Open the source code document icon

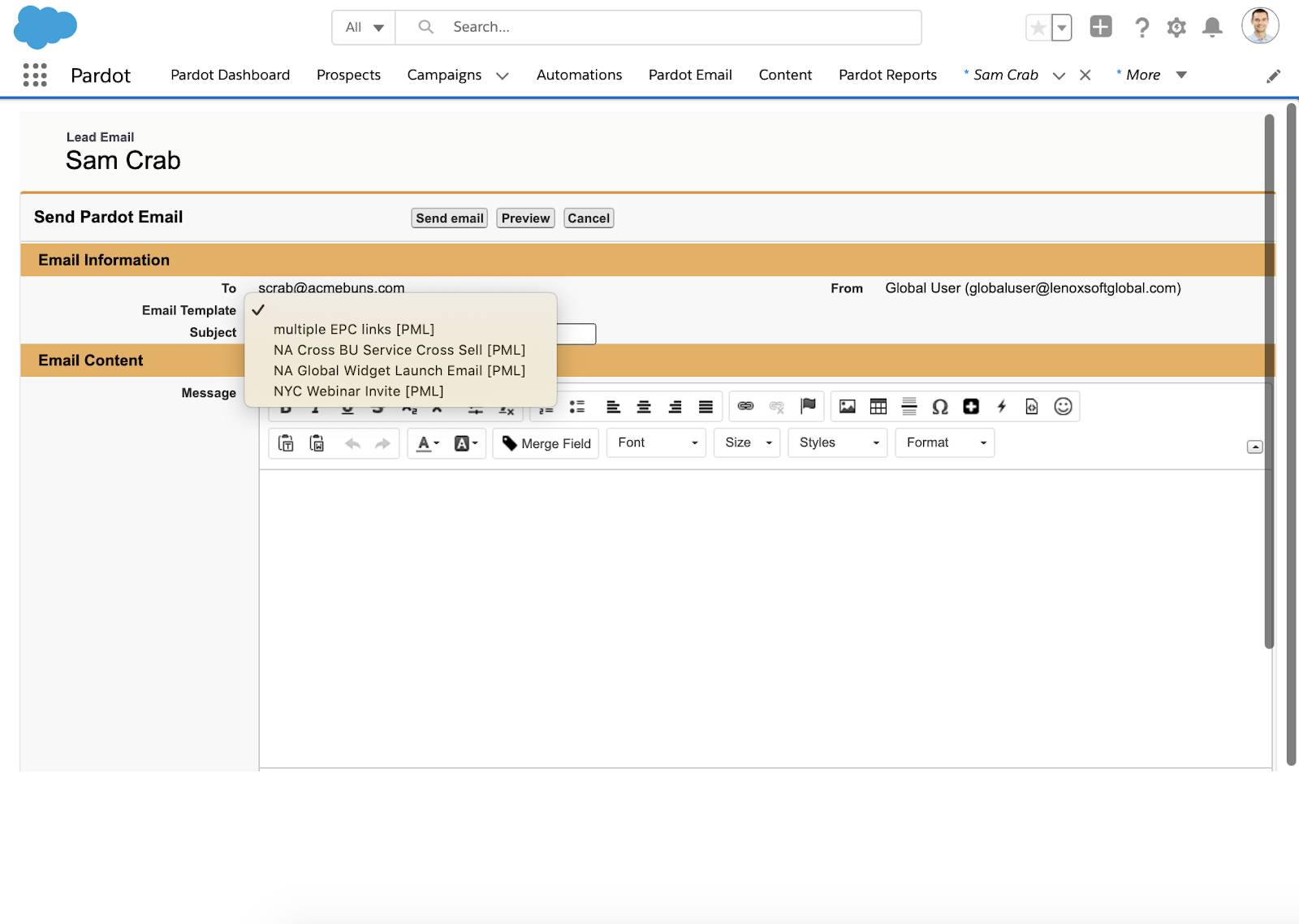pos(1032,407)
